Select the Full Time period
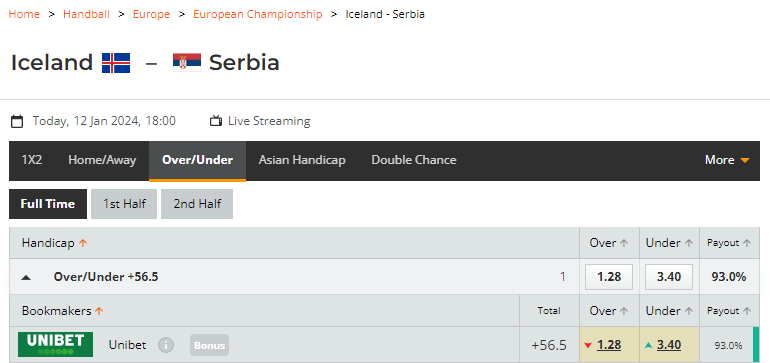The height and width of the screenshot is (363, 770). (48, 204)
